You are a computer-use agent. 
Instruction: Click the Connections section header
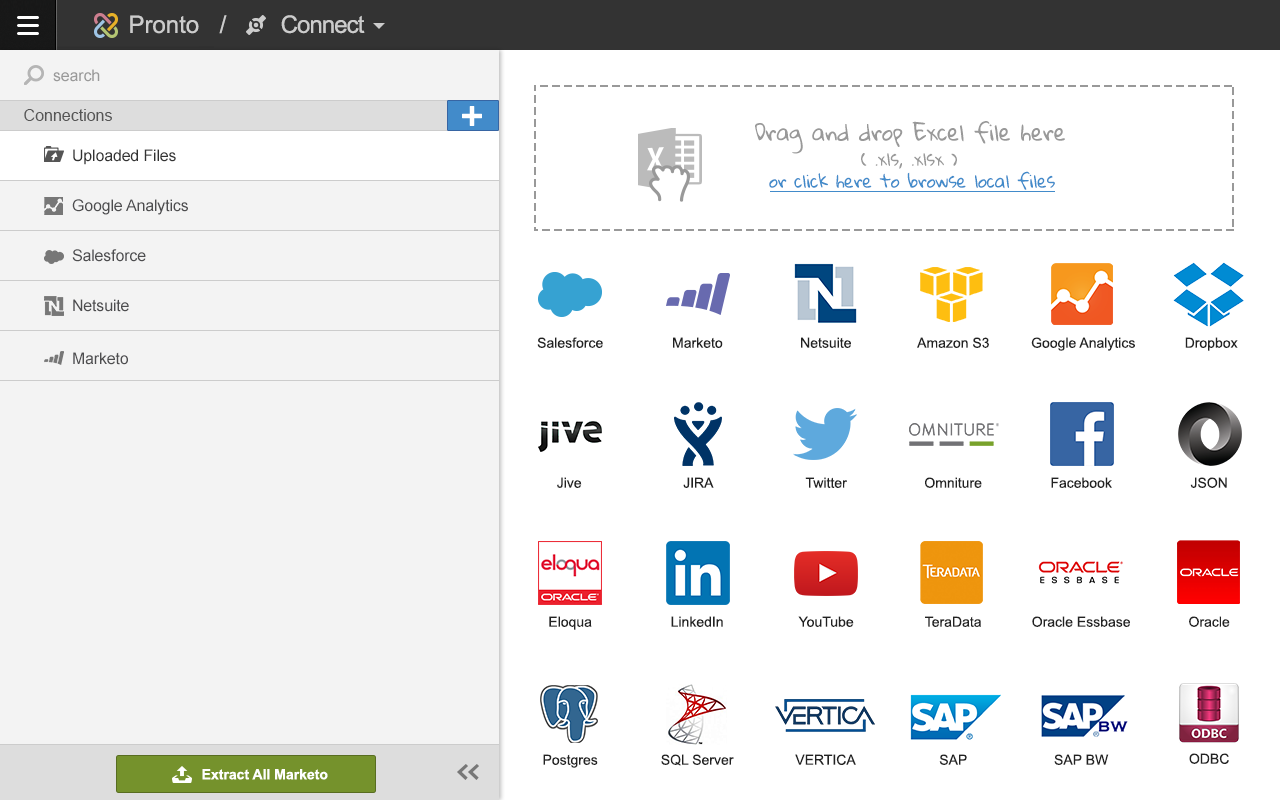pos(223,115)
